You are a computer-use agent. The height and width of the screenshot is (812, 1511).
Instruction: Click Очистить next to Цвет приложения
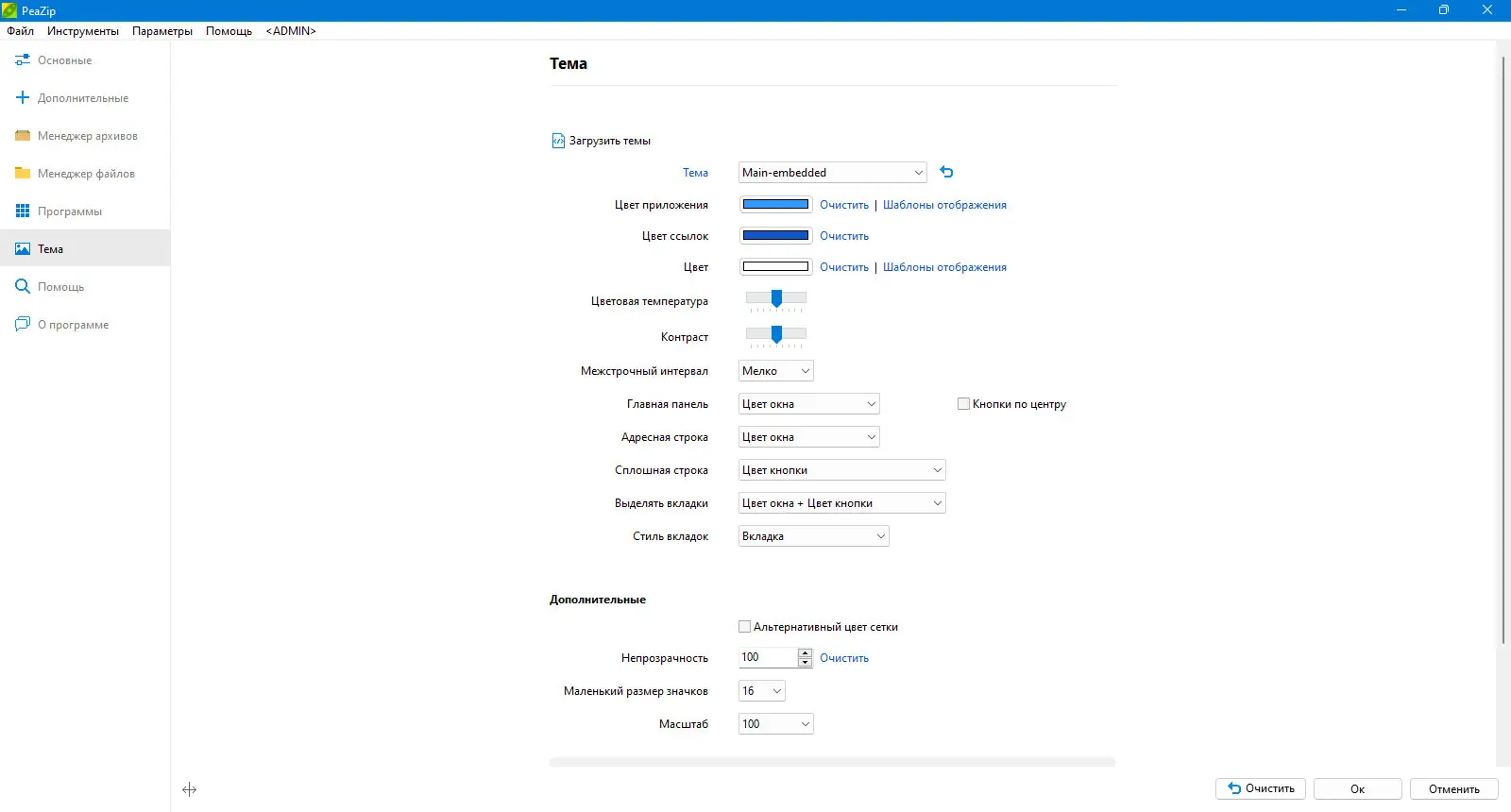[x=843, y=204]
